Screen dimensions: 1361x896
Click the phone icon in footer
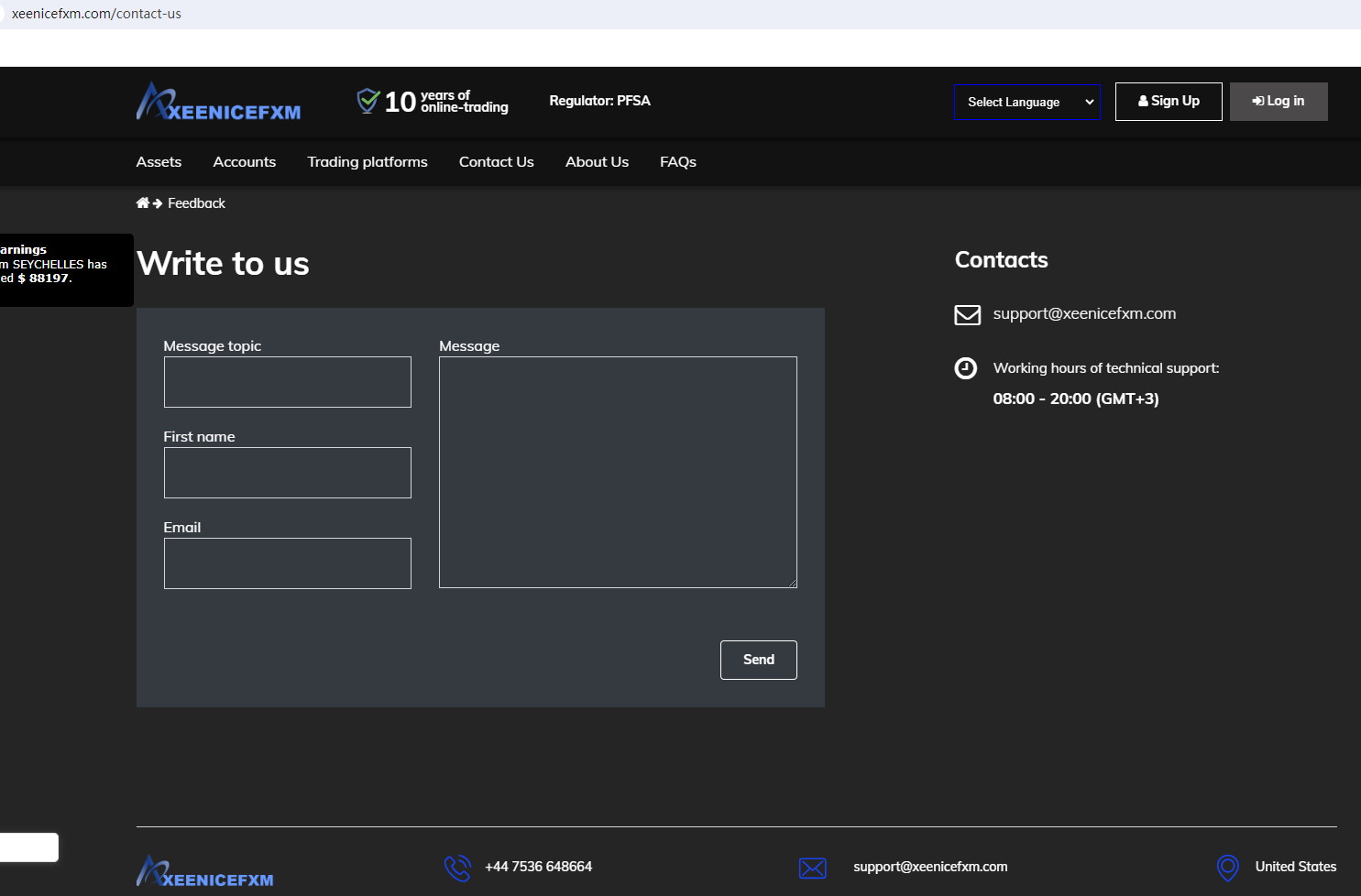point(457,868)
